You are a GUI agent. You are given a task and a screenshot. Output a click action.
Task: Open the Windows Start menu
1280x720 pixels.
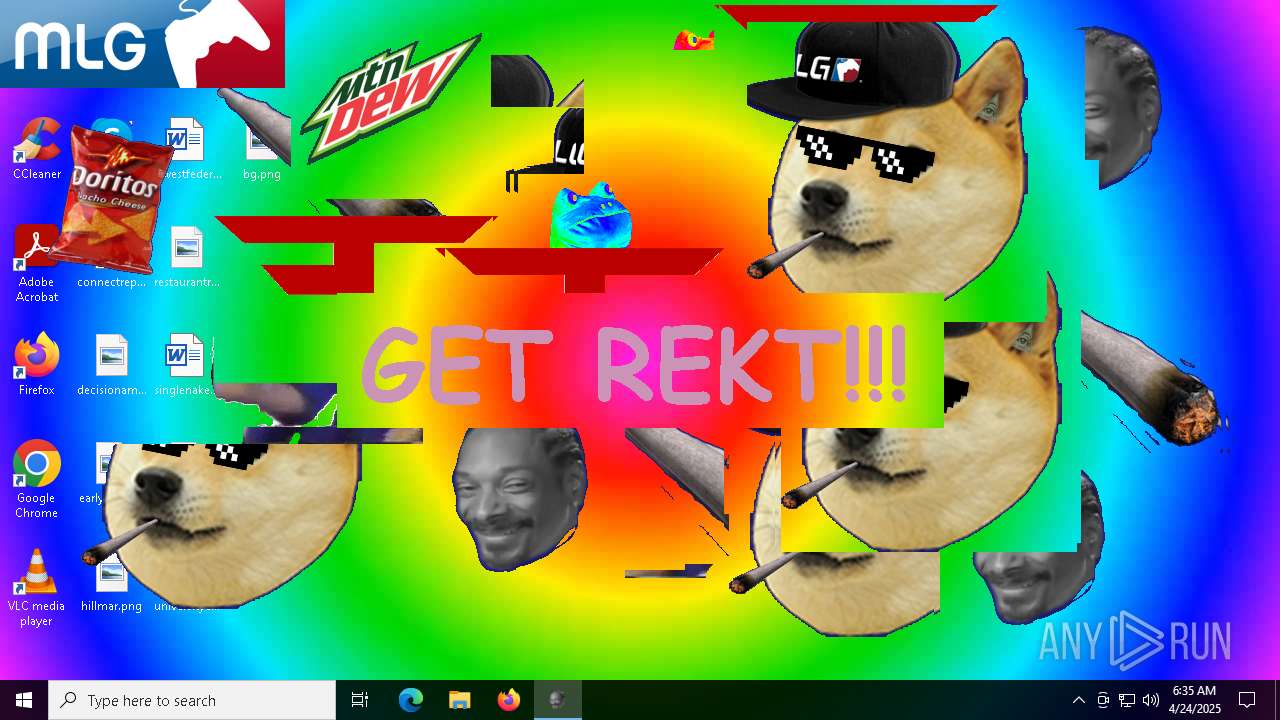pos(24,700)
